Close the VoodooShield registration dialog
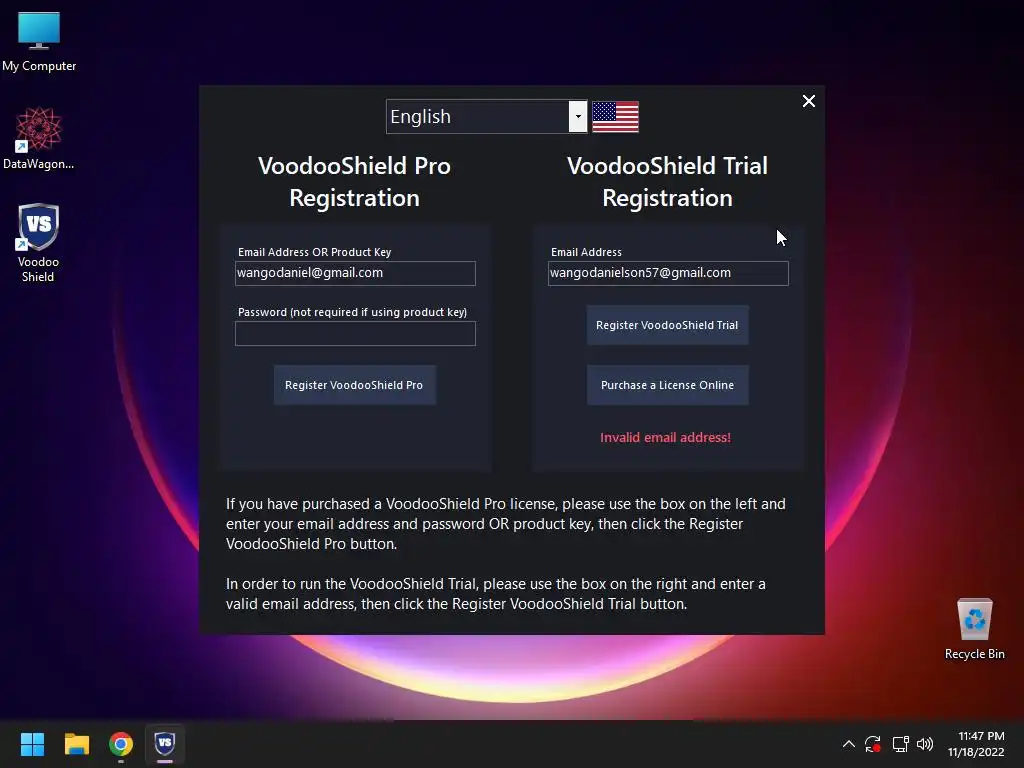The image size is (1024, 768). click(808, 101)
